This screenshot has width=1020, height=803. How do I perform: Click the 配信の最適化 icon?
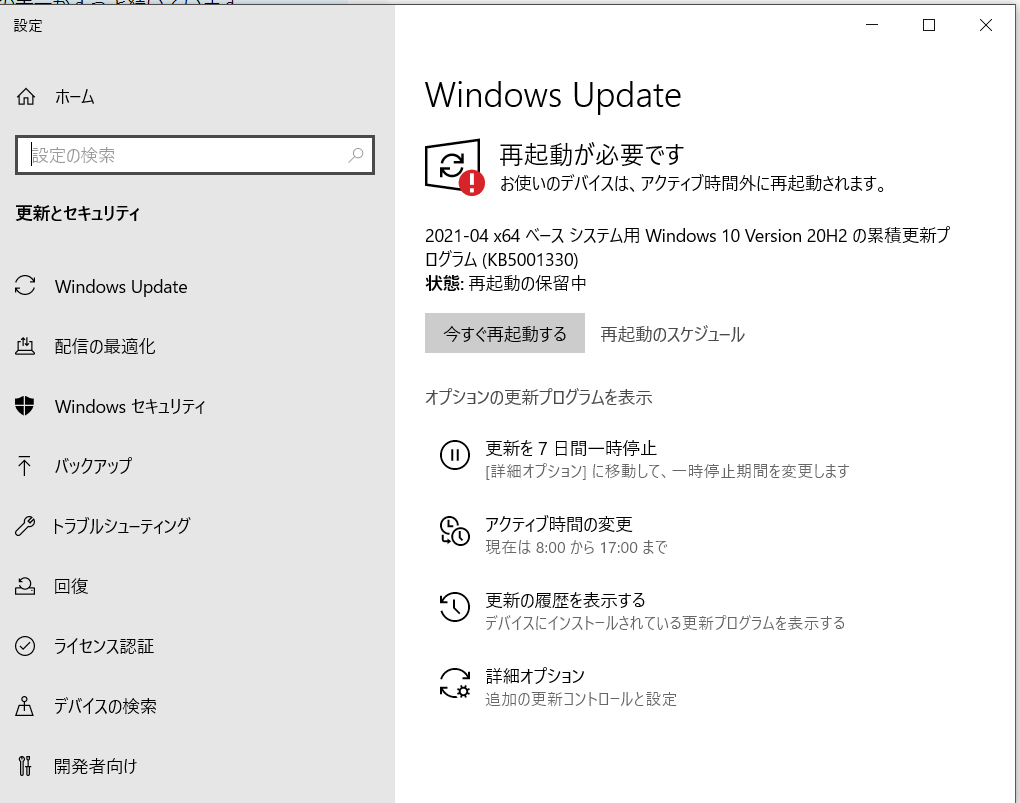pos(25,346)
